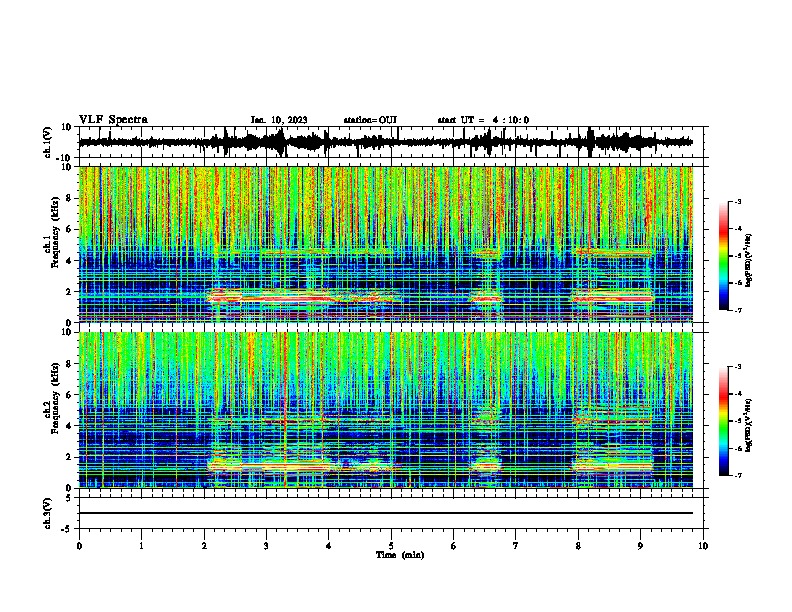This screenshot has height=612, width=792.
Task: Click the ch.1 color bar log PSD label
Action: (749, 260)
